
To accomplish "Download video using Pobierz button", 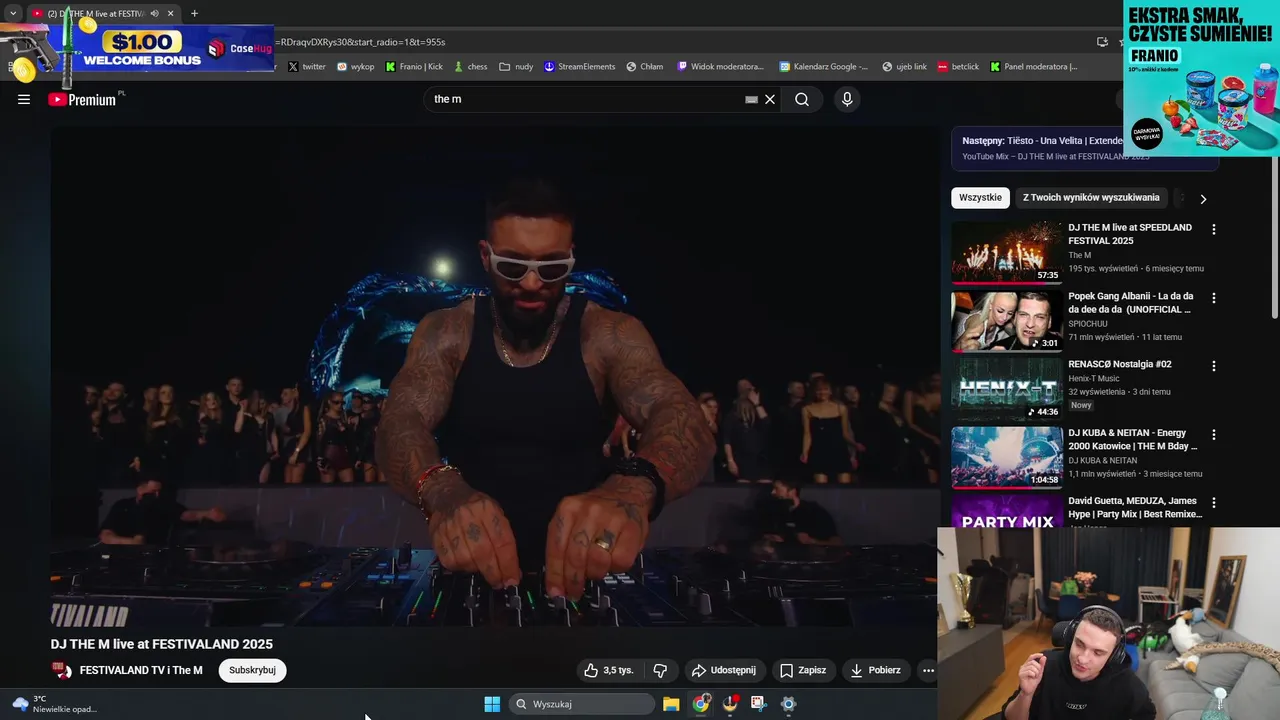I will (x=876, y=670).
